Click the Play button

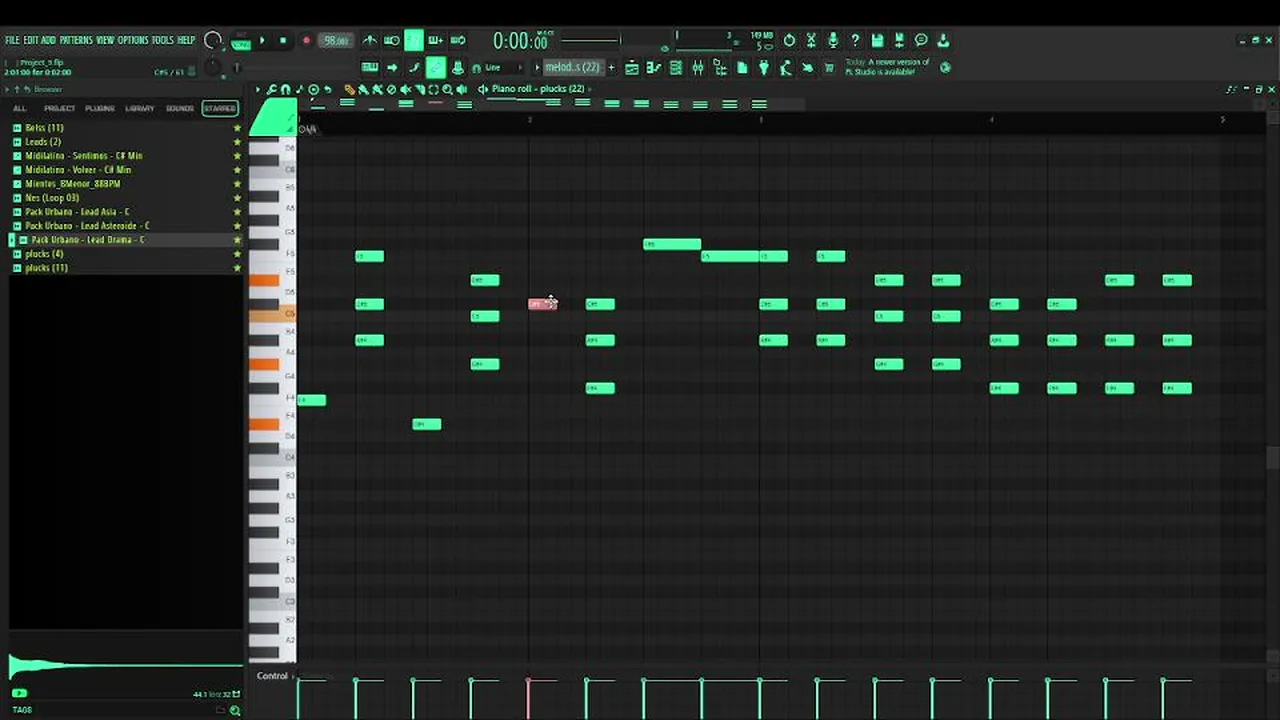point(262,41)
